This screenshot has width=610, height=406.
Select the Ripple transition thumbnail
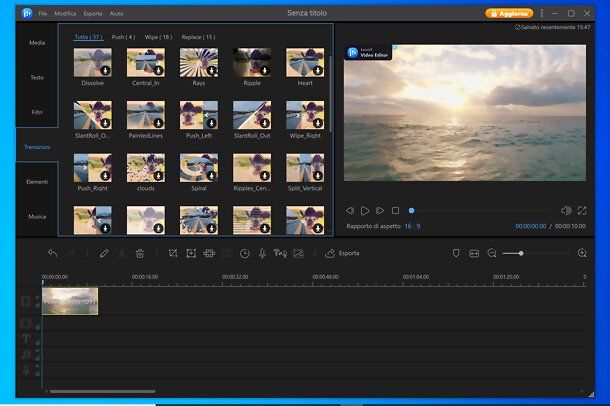pos(252,62)
